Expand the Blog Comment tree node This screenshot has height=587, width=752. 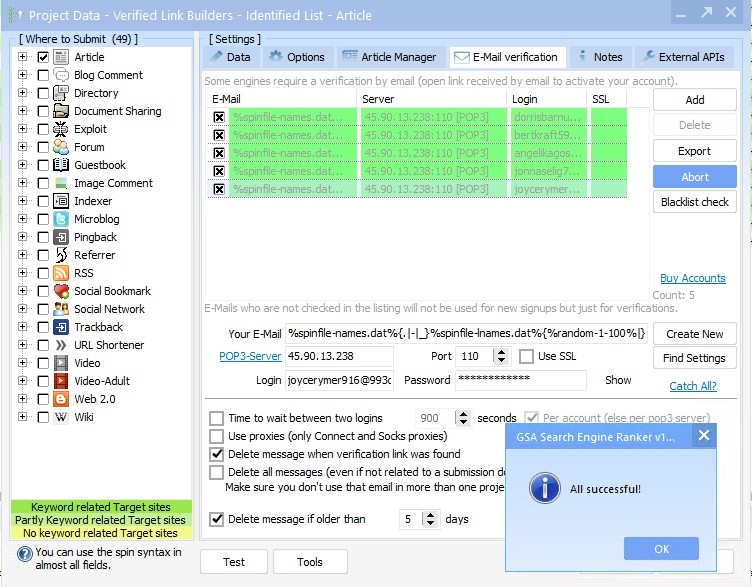click(22, 75)
